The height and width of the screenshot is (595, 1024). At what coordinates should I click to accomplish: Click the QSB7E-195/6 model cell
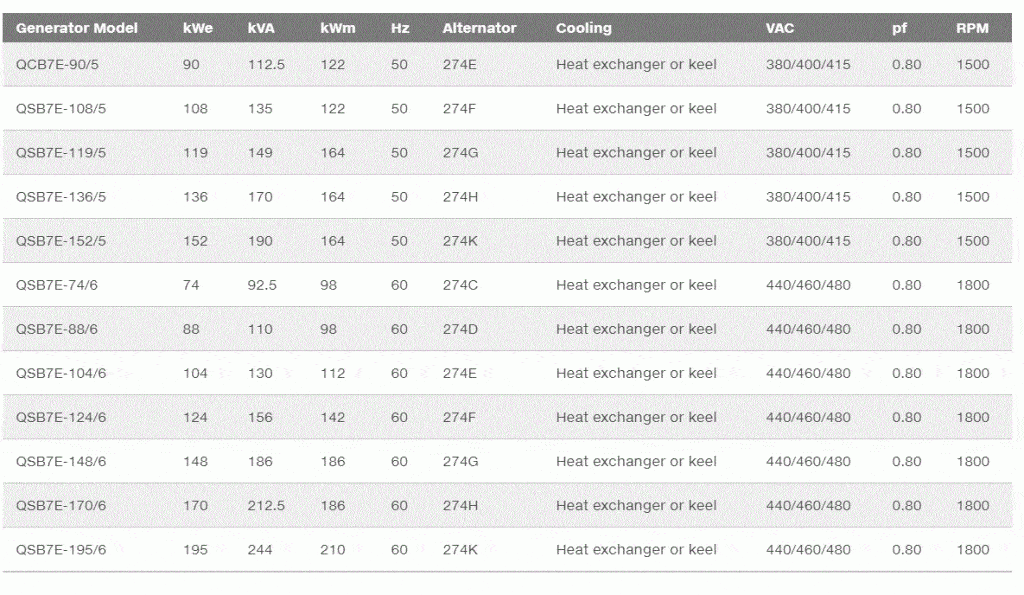61,549
